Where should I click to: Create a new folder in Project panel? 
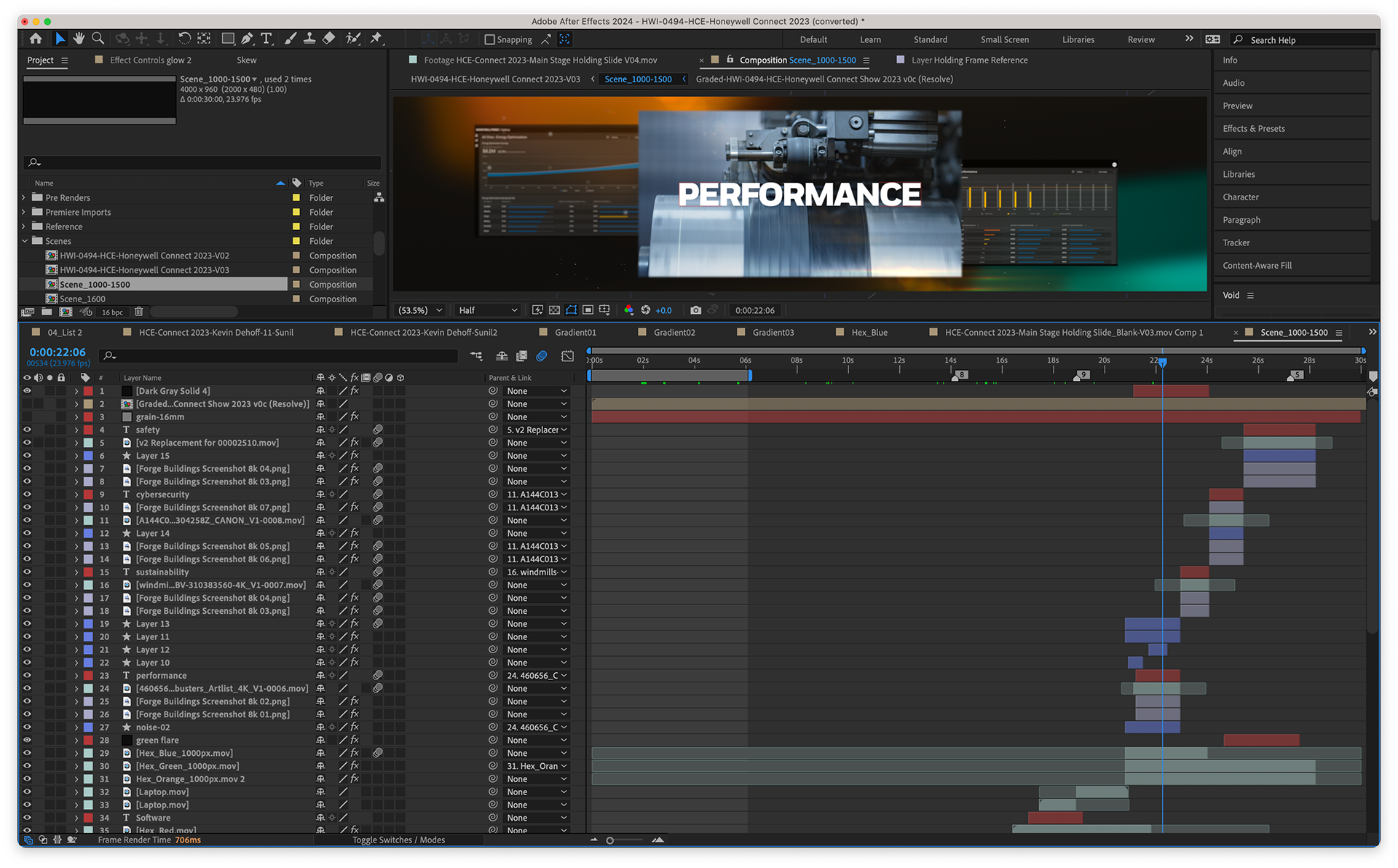point(47,312)
